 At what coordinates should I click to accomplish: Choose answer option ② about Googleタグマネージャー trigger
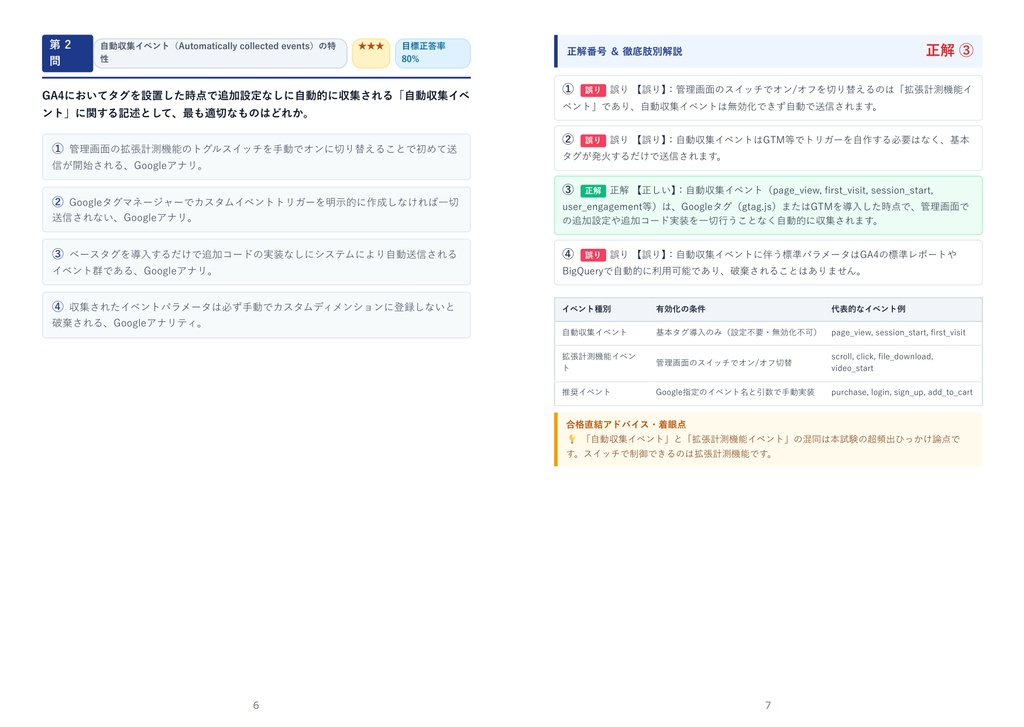256,210
